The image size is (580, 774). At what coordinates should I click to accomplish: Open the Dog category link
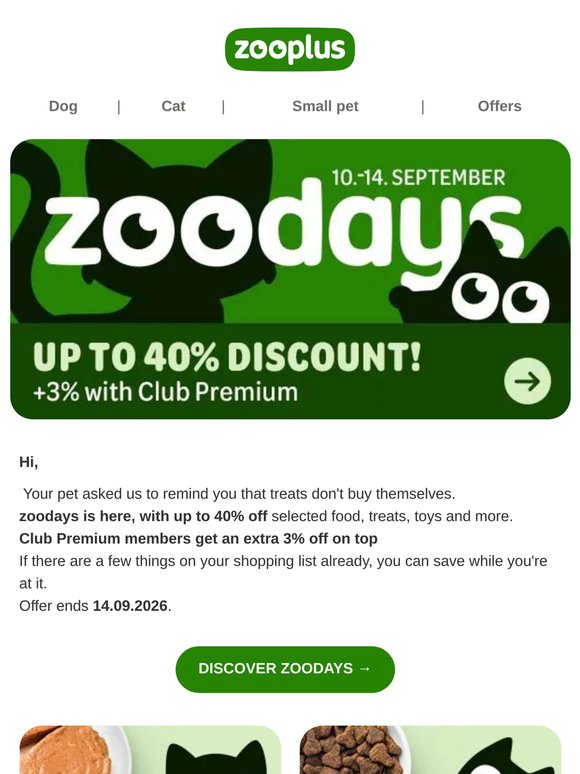63,106
